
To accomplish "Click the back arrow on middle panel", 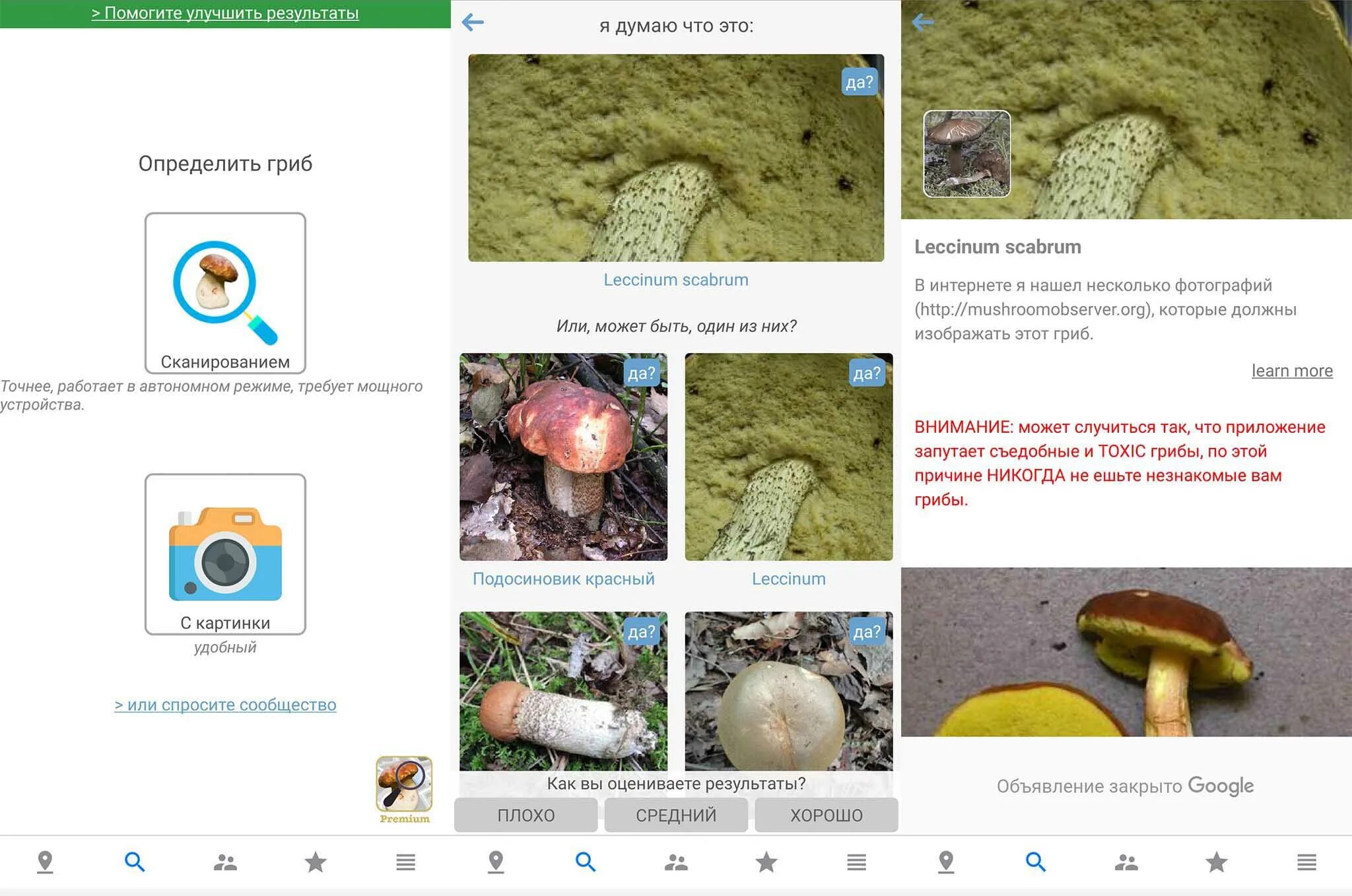I will click(x=471, y=22).
